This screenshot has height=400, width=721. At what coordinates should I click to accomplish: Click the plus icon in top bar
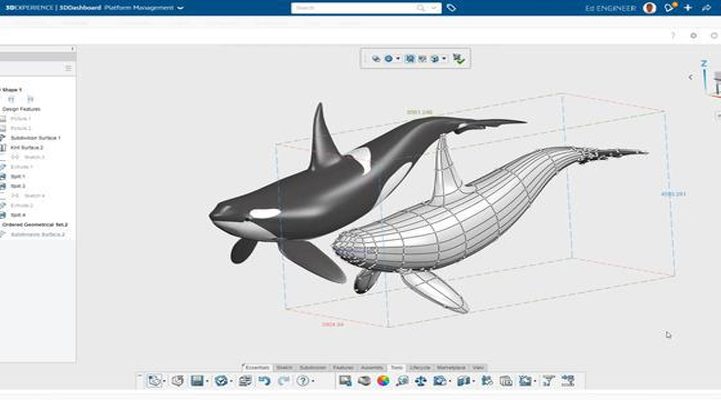[687, 8]
